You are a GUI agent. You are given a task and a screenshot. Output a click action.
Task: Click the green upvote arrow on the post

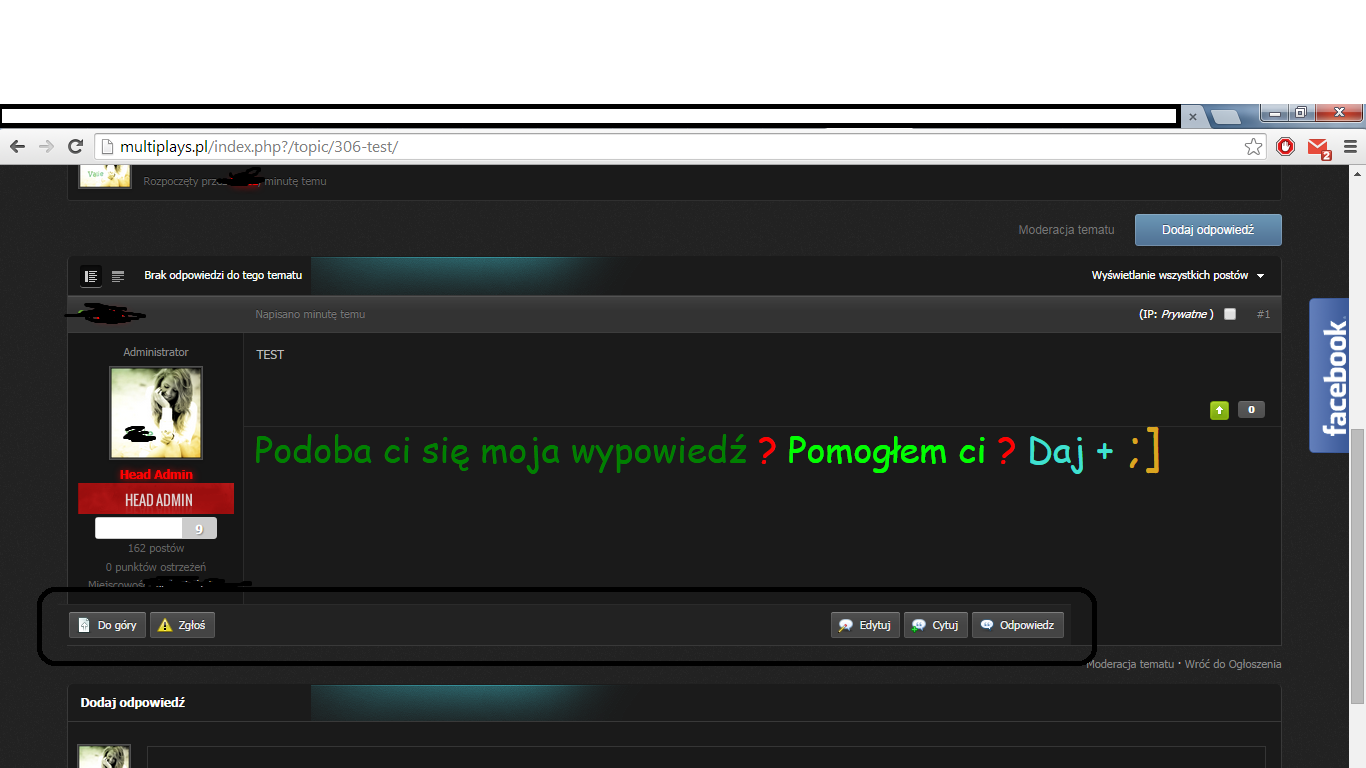(1219, 410)
